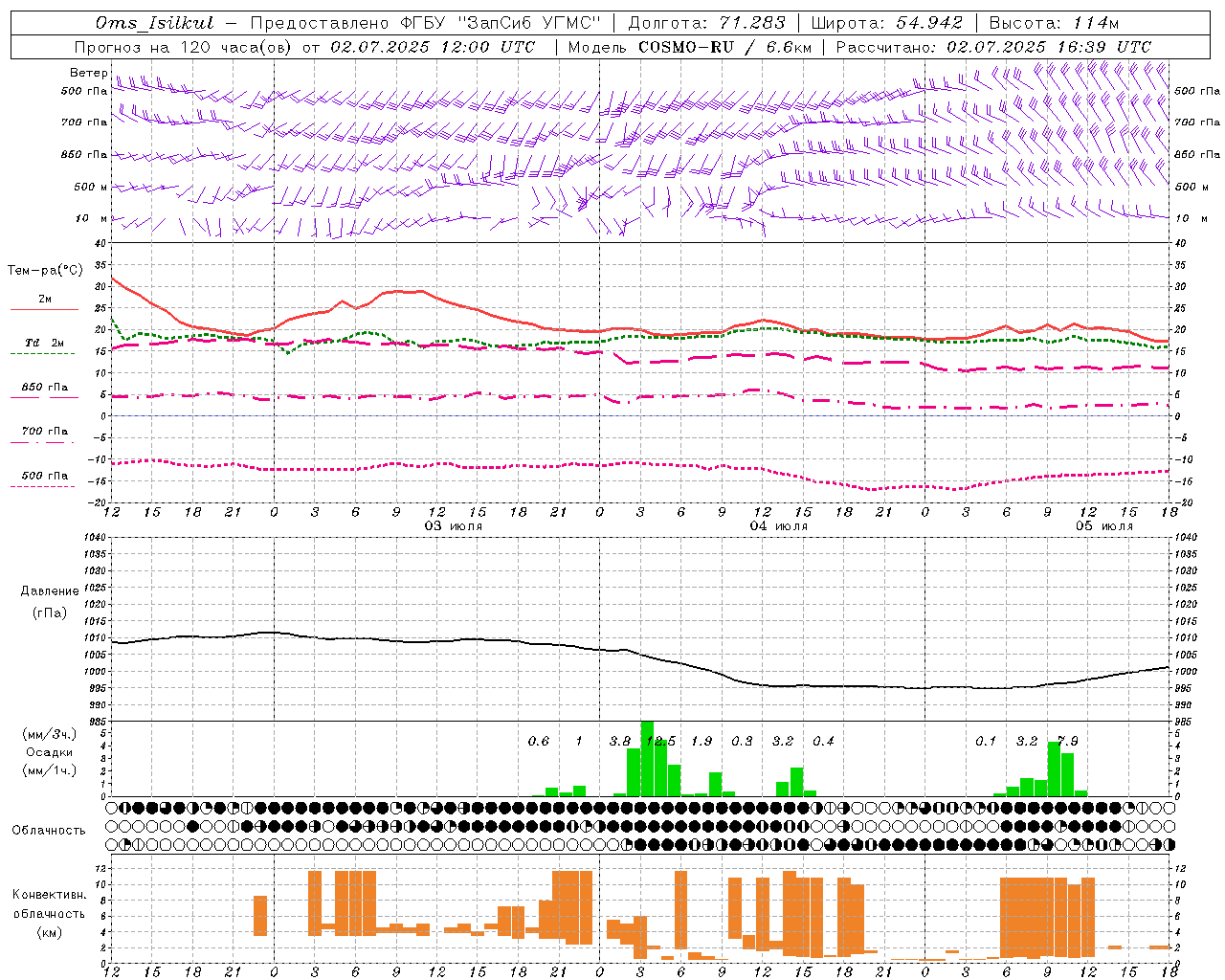Click the '10 м' wind level label on left
1225x980 pixels.
[92, 219]
